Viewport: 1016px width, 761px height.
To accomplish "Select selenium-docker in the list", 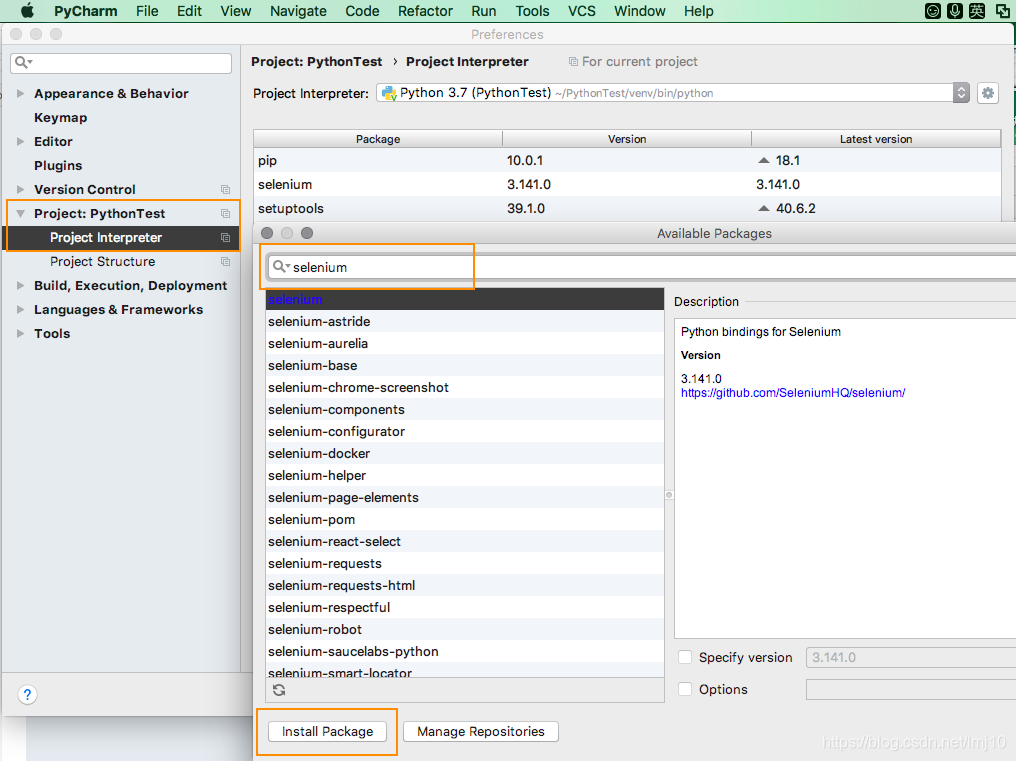I will tap(465, 454).
